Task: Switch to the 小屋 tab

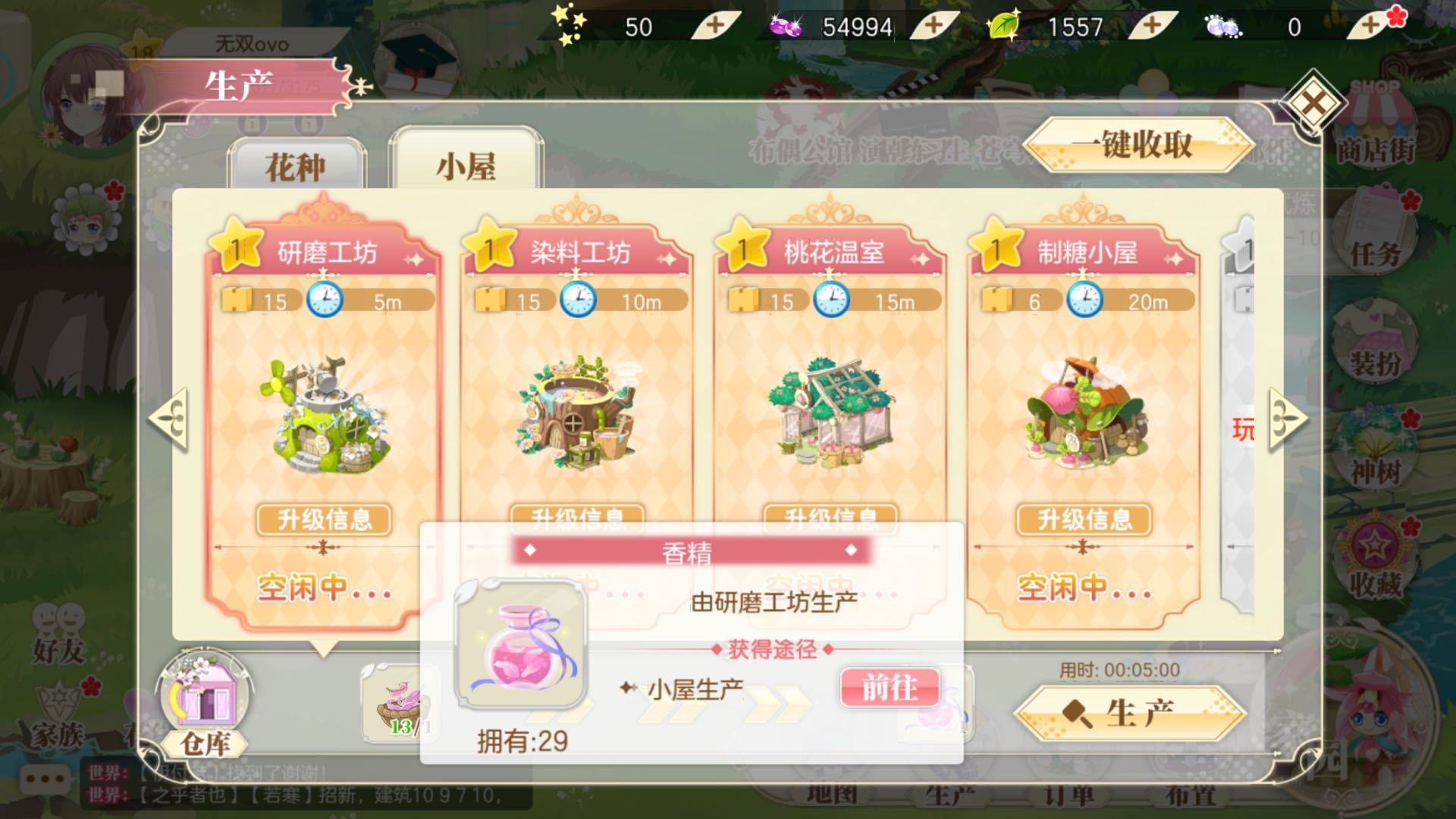Action: pyautogui.click(x=466, y=166)
